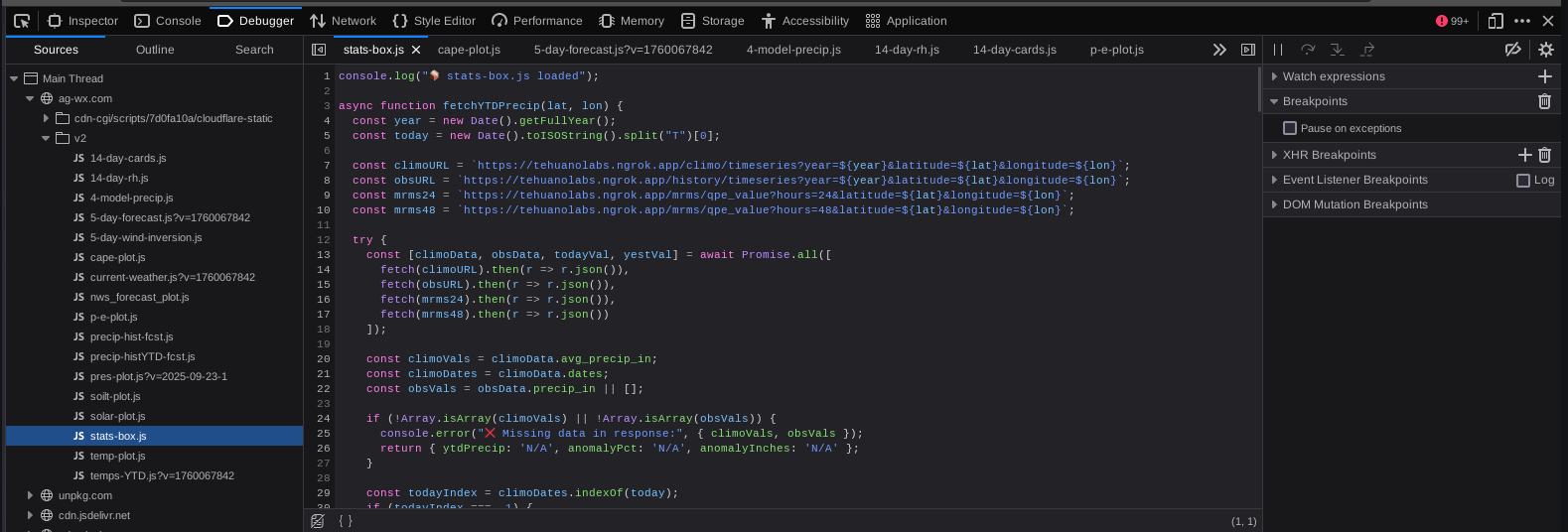1568x532 pixels.
Task: Show more source tabs with chevron
Action: click(x=1219, y=50)
